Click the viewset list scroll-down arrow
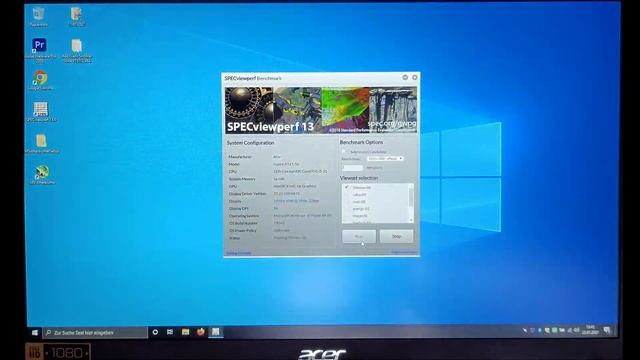The width and height of the screenshot is (640, 360). pyautogui.click(x=411, y=220)
